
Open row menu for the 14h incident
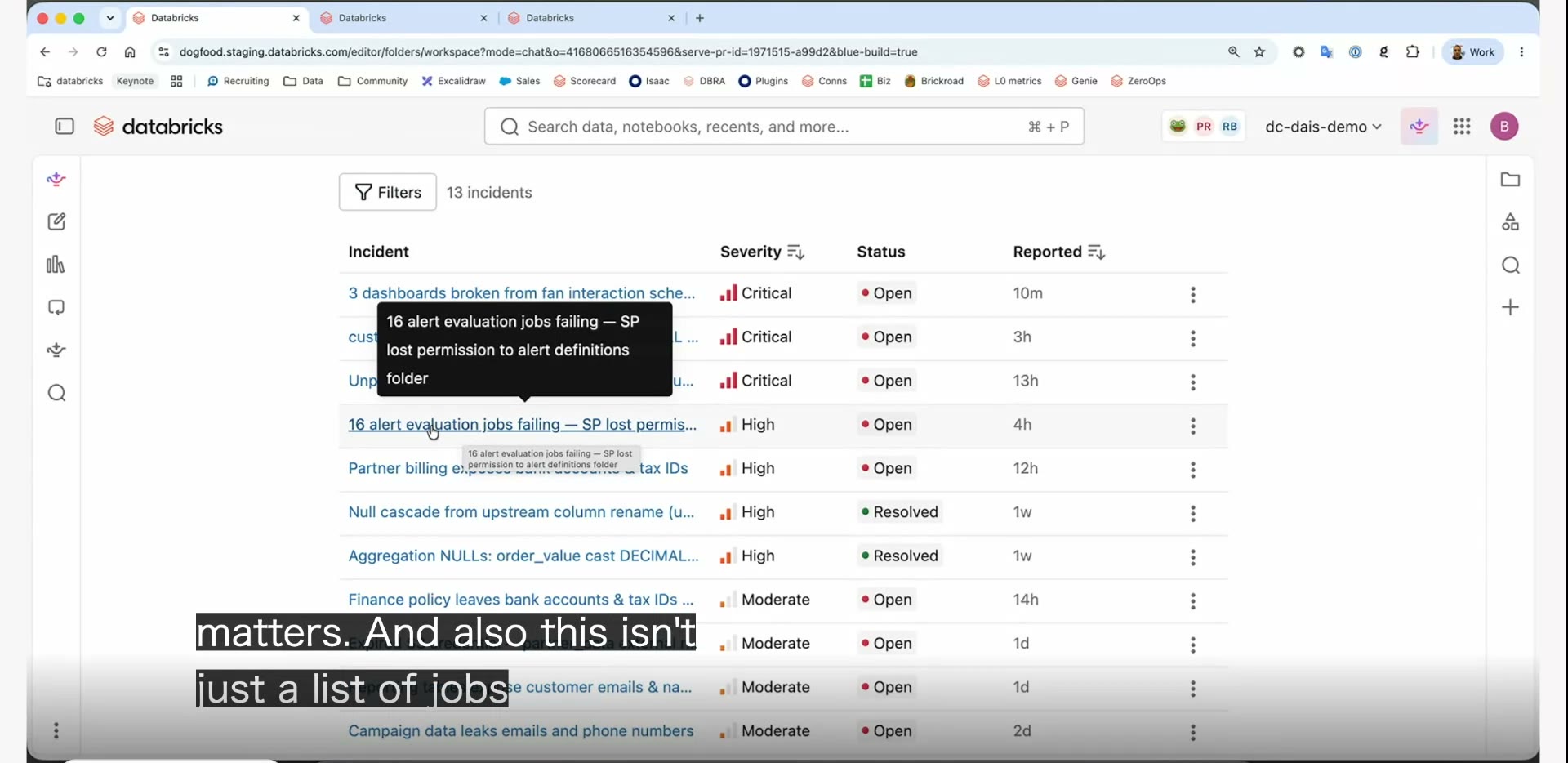coord(1194,601)
